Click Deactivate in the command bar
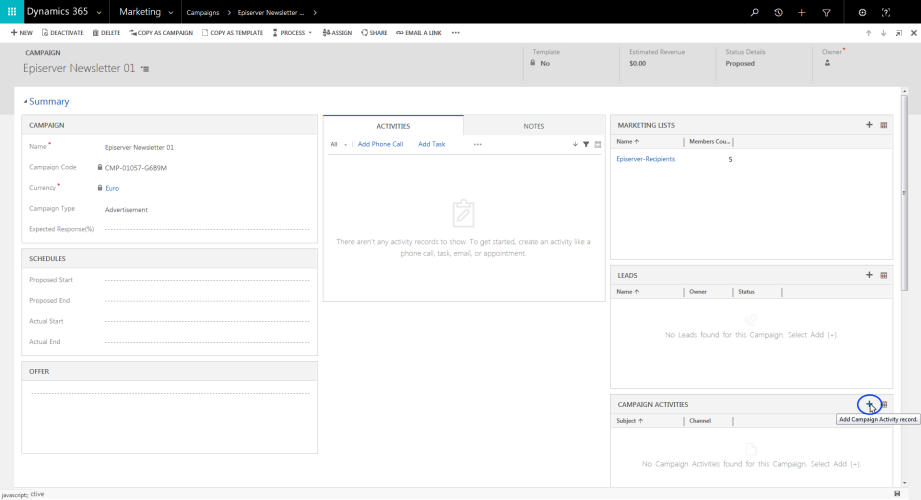Screen dimensions: 921x500 [63, 33]
